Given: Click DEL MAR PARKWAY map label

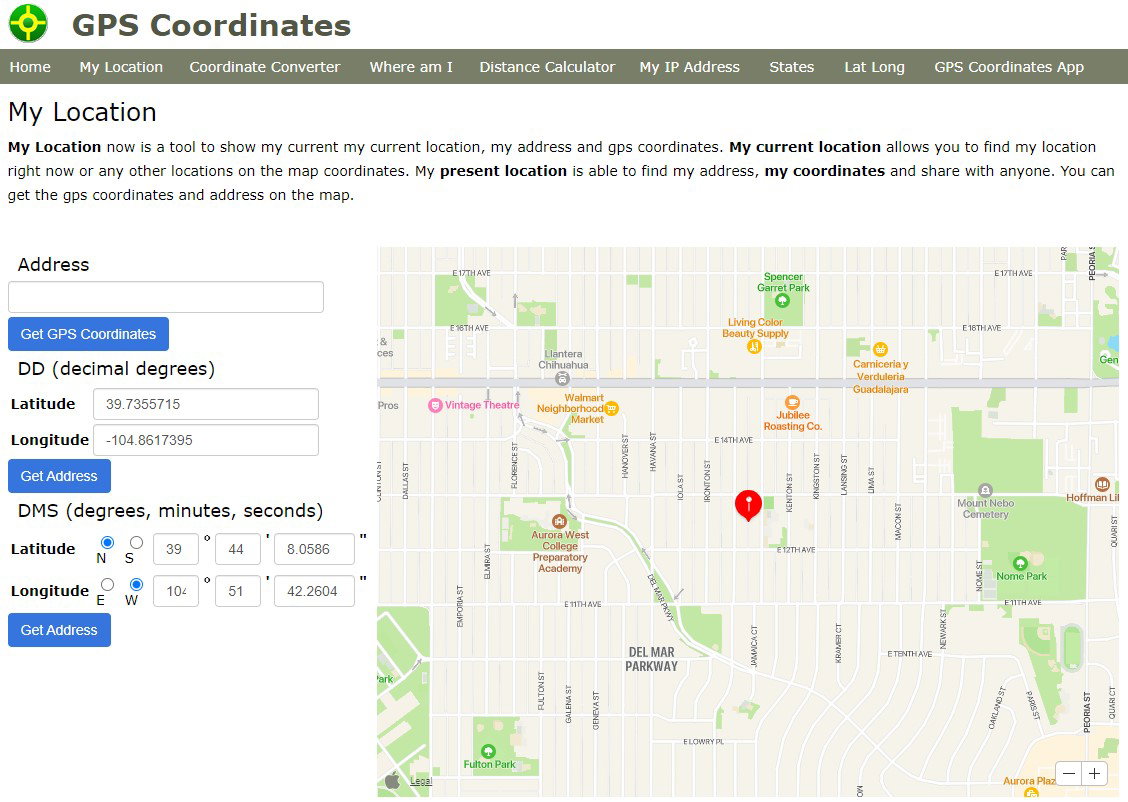Looking at the screenshot, I should pyautogui.click(x=651, y=659).
